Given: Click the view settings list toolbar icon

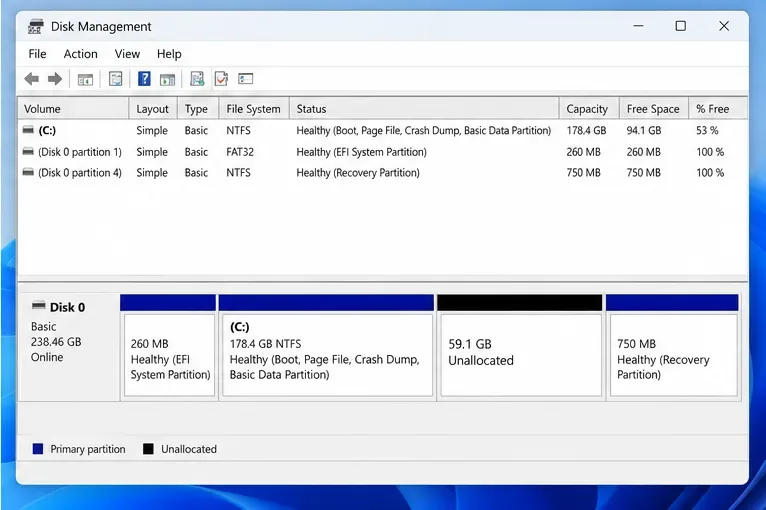Looking at the screenshot, I should click(245, 79).
